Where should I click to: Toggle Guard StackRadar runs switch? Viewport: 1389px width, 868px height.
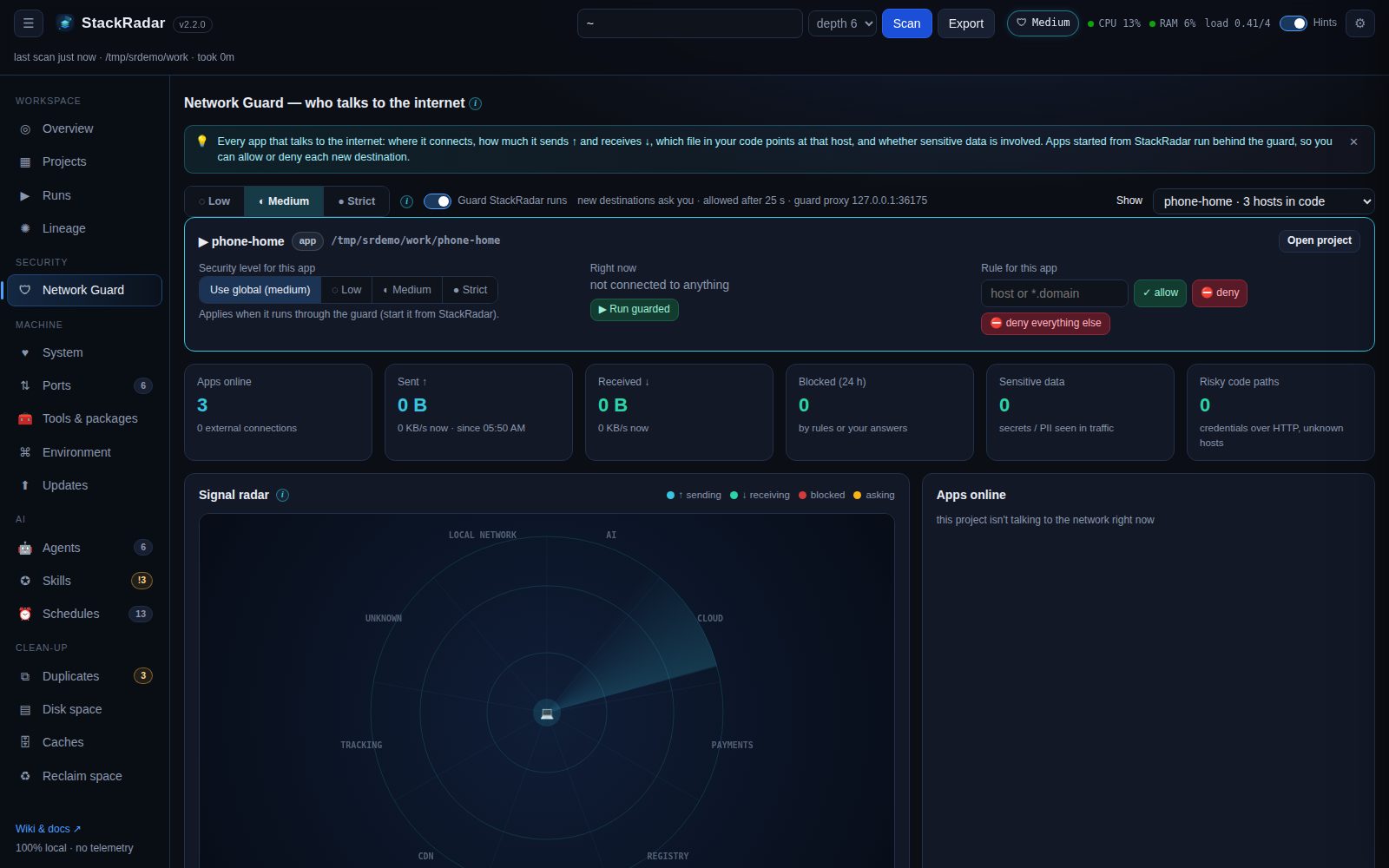click(437, 201)
